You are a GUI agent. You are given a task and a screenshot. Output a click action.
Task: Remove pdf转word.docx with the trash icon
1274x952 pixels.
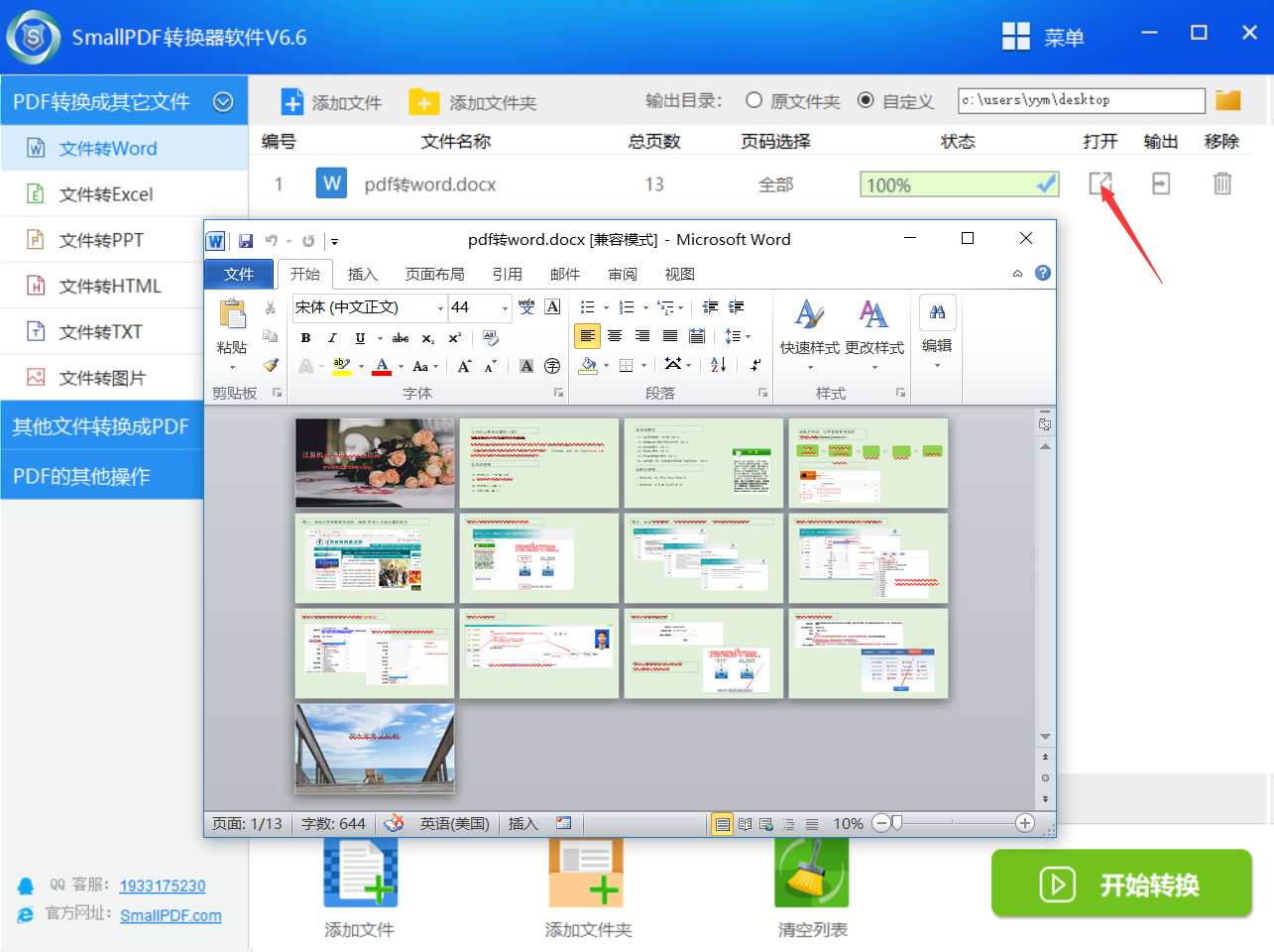tap(1222, 183)
